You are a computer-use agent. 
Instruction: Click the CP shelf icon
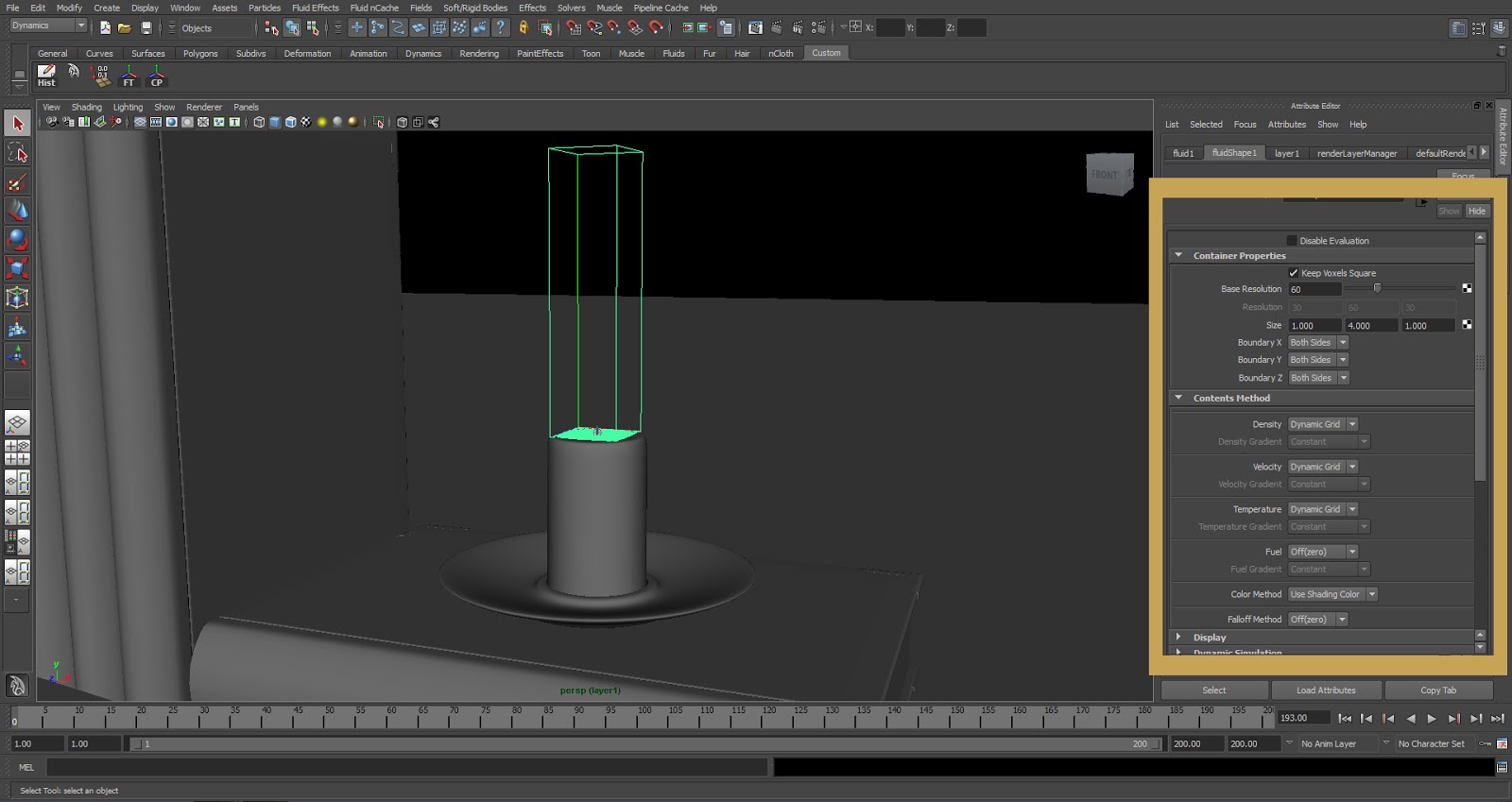[157, 76]
